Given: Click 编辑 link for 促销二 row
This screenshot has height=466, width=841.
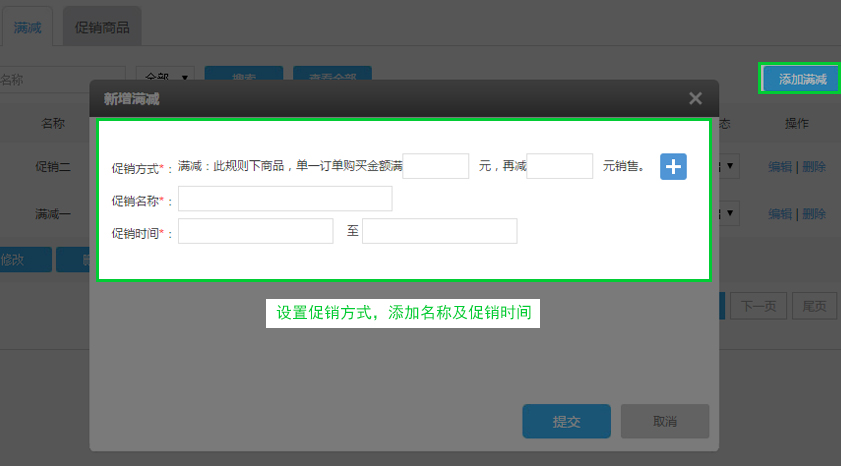Looking at the screenshot, I should [780, 166].
